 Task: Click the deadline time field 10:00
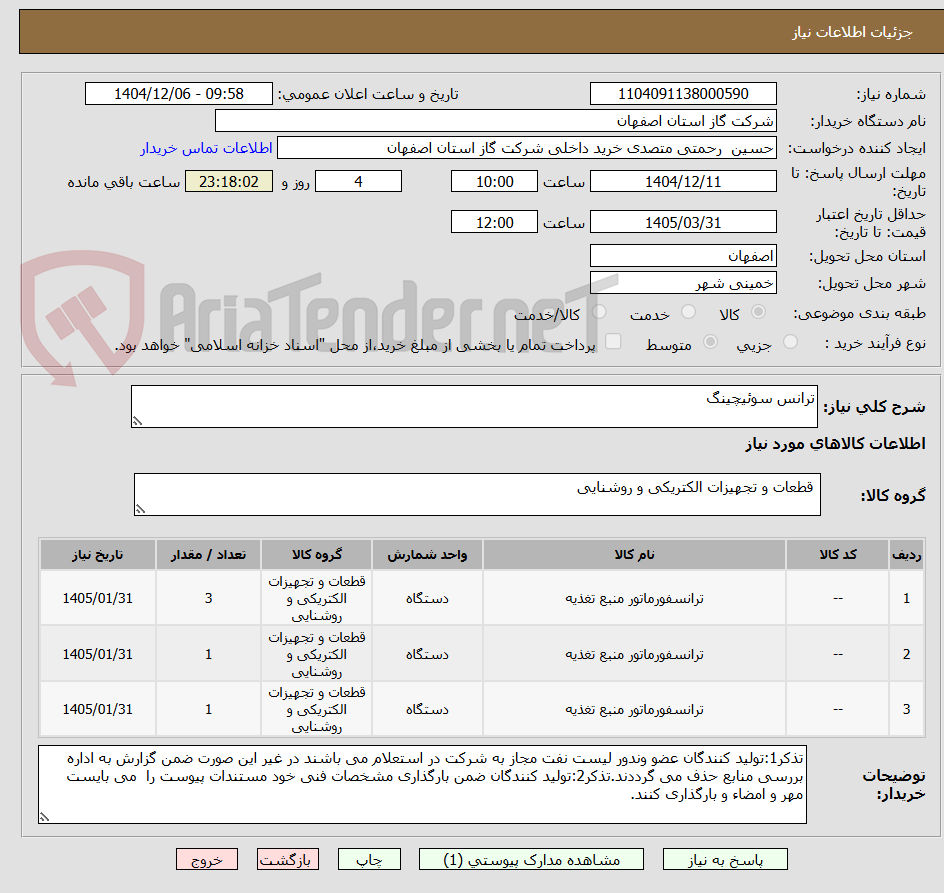[494, 181]
